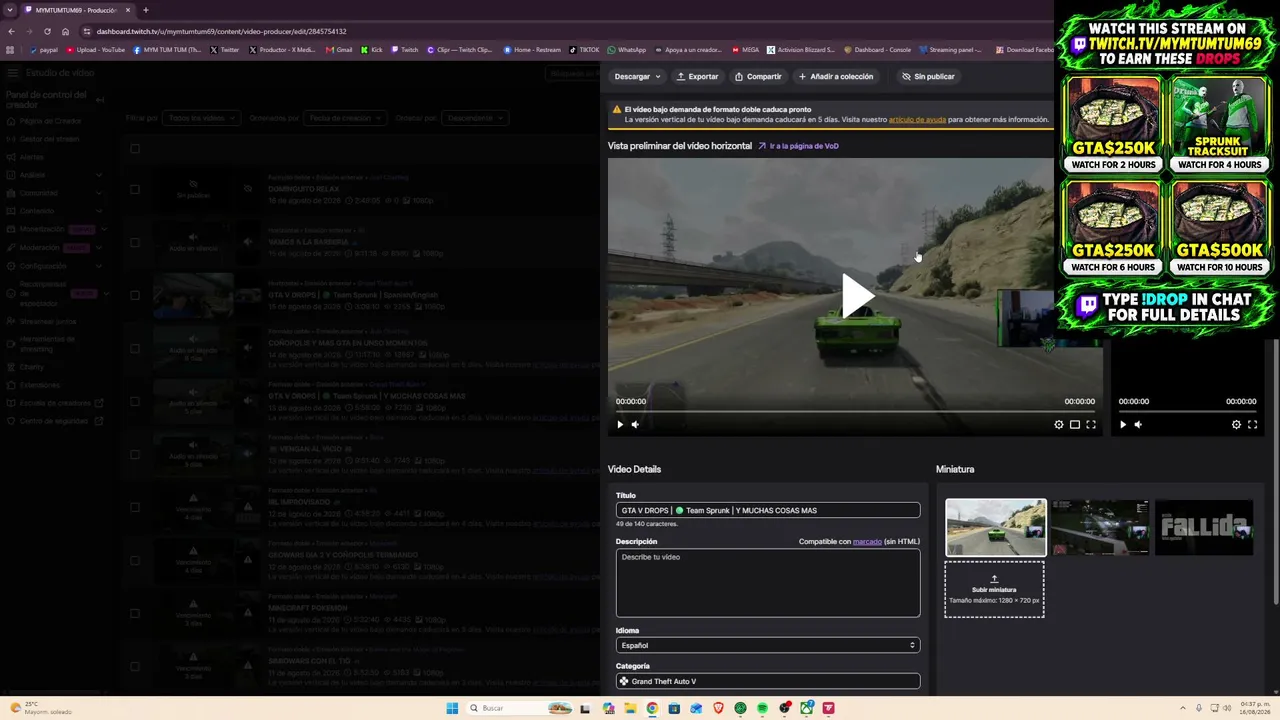The image size is (1280, 720).
Task: Enter fullscreen on the vertical video player
Action: coord(1252,425)
